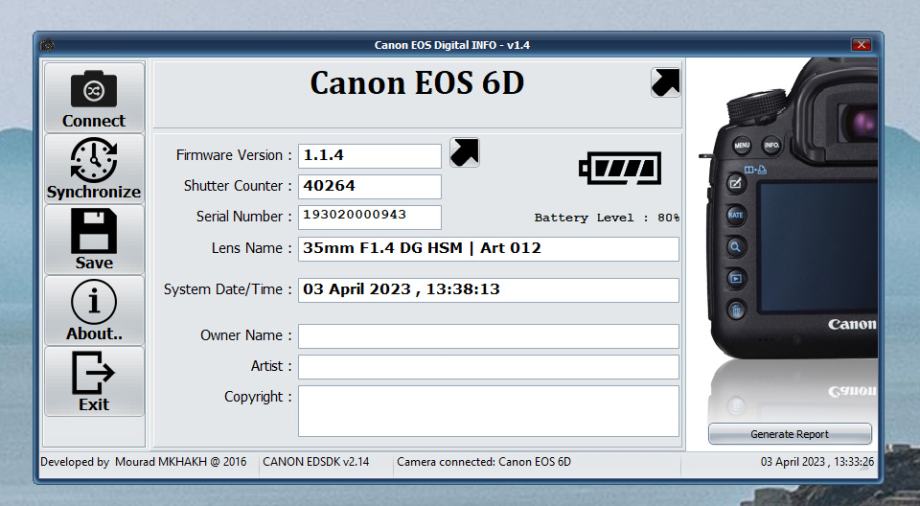
Task: Click the 'Artist :' label
Action: [271, 366]
